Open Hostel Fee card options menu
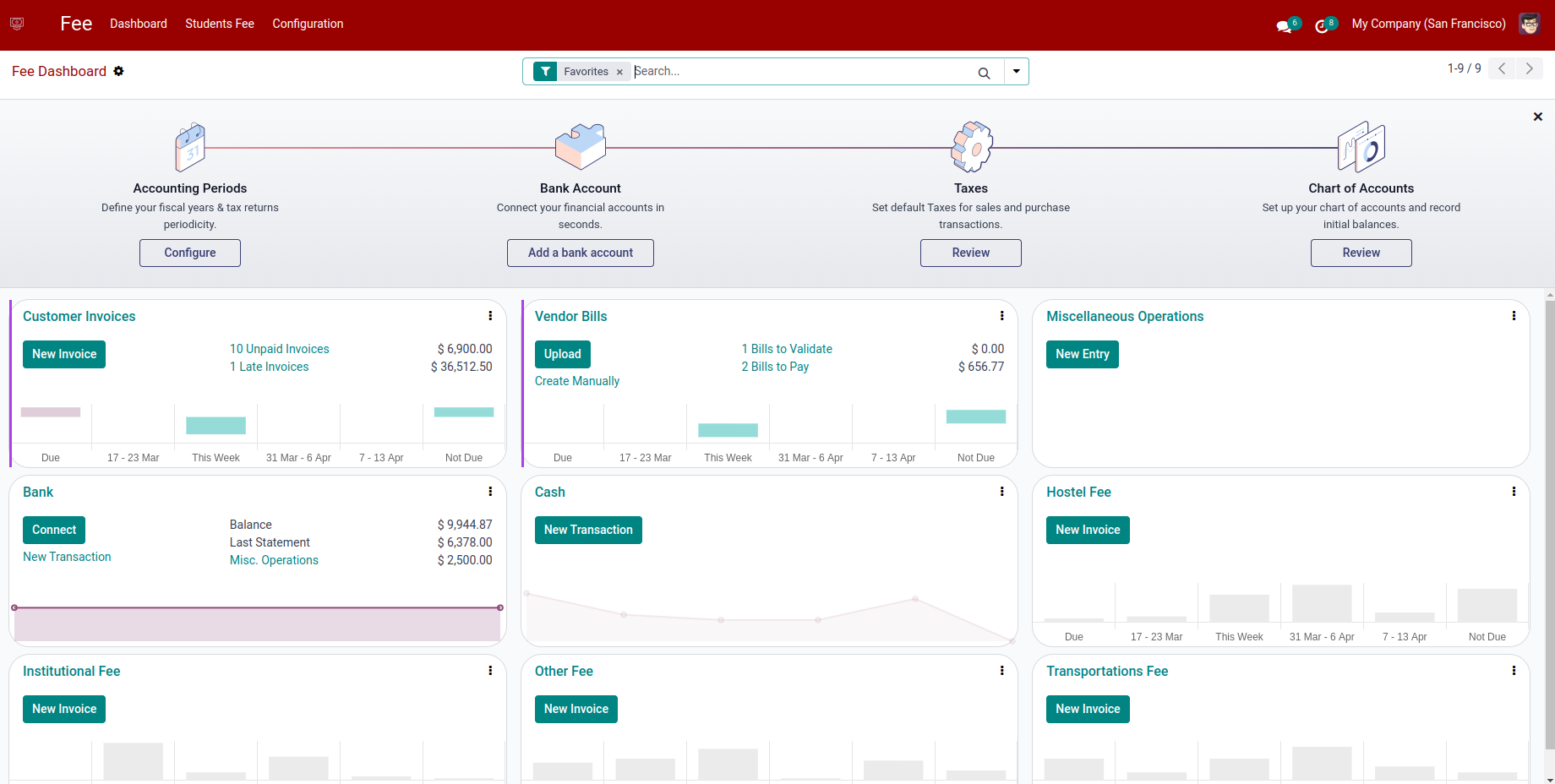Image resolution: width=1555 pixels, height=784 pixels. pos(1514,492)
